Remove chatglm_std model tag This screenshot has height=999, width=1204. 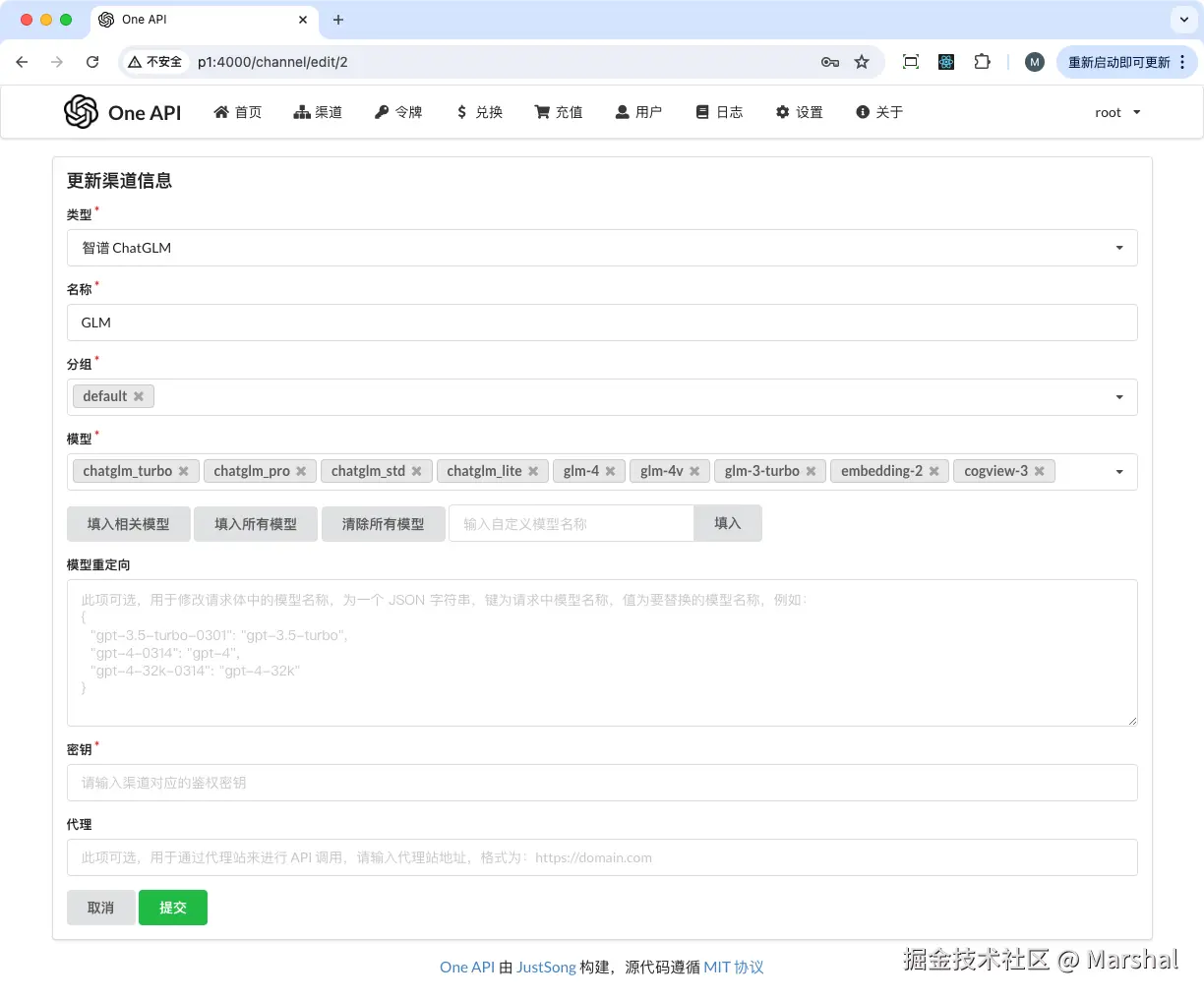pyautogui.click(x=416, y=471)
